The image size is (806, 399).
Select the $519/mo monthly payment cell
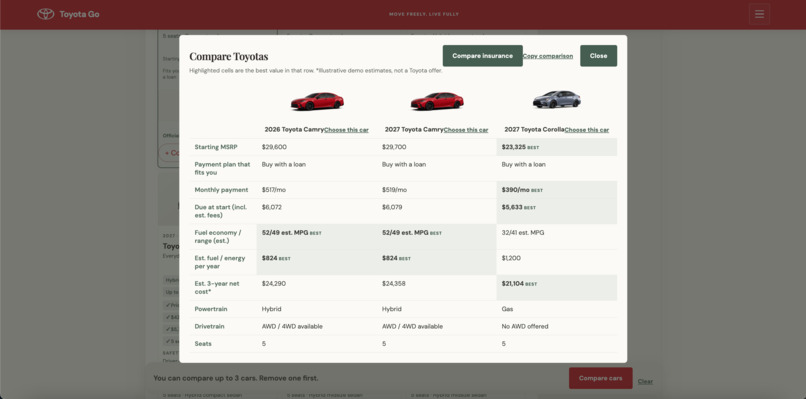[436, 190]
